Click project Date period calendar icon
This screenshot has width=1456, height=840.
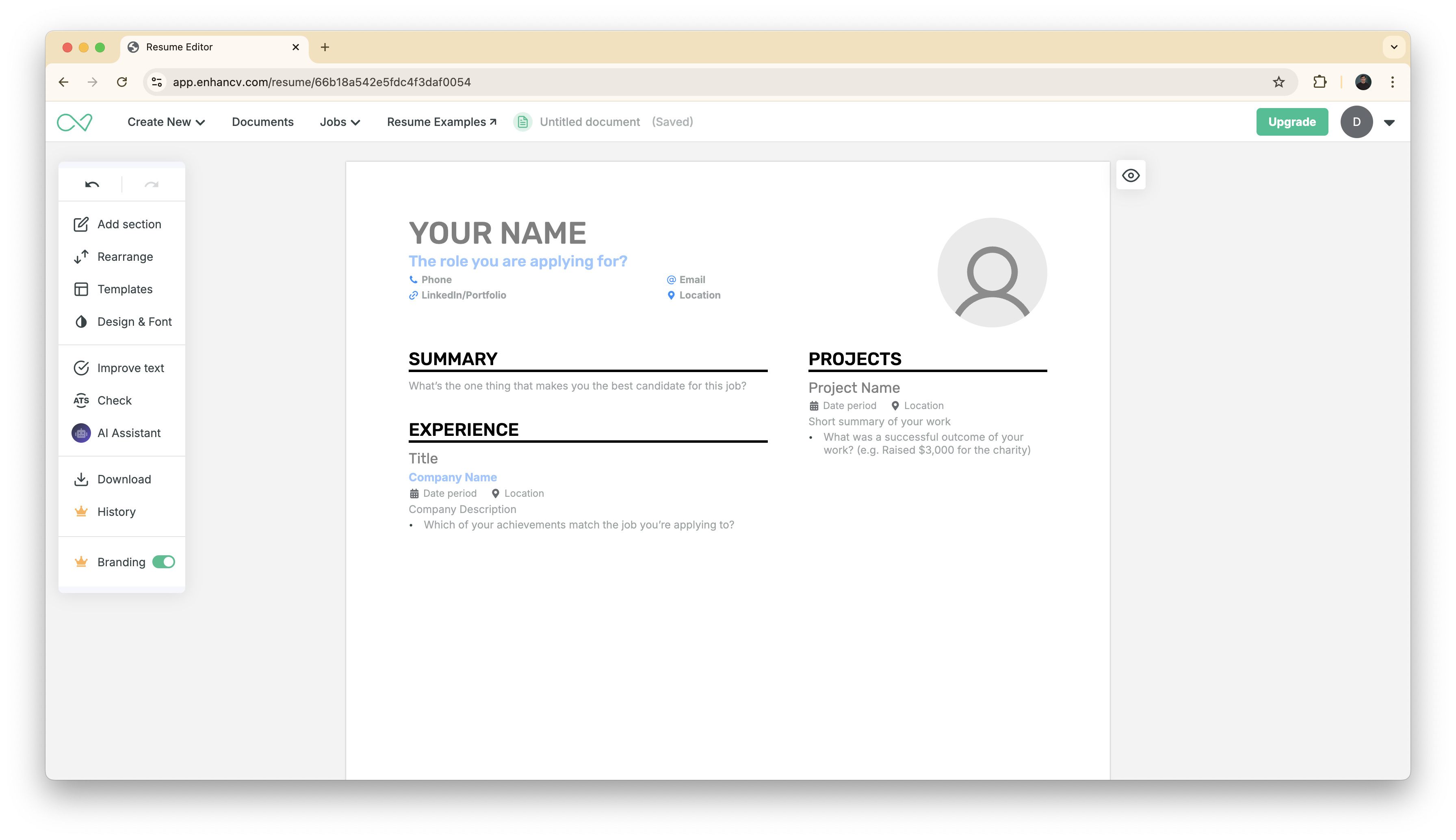[x=813, y=406]
